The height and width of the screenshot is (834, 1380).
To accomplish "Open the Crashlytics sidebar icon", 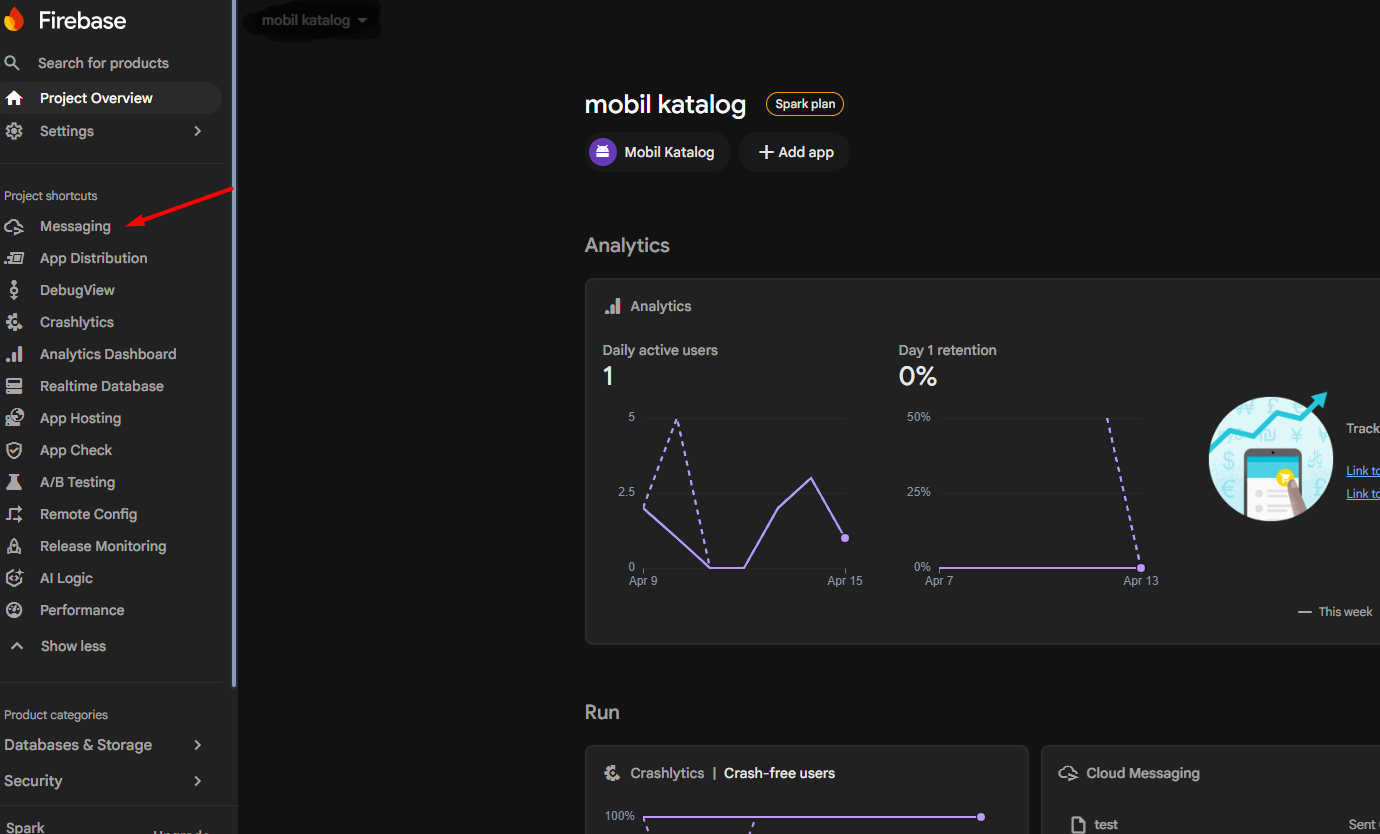I will [x=14, y=322].
